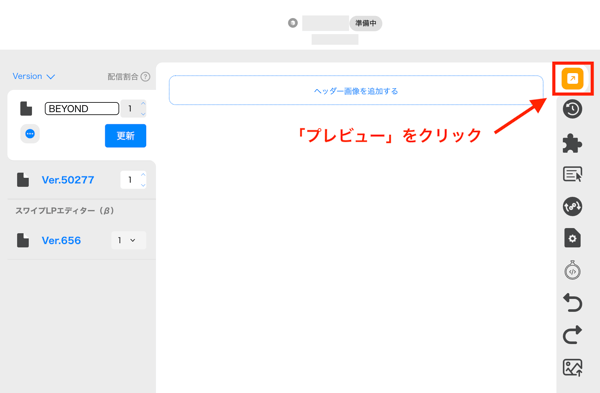
Task: Click the スワイプLPエディター（β）label
Action: click(65, 211)
